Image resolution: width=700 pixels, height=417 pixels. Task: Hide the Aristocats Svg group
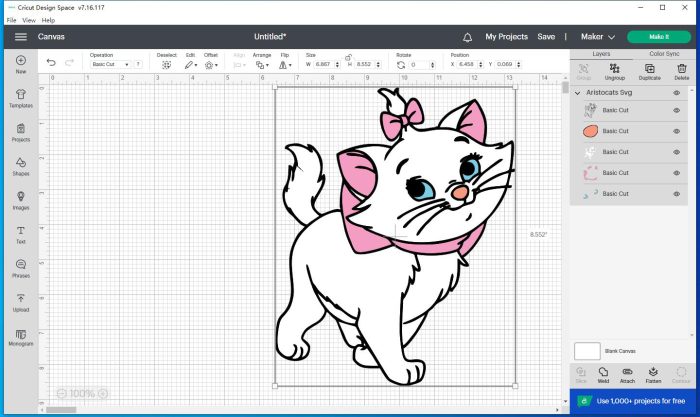pos(677,93)
